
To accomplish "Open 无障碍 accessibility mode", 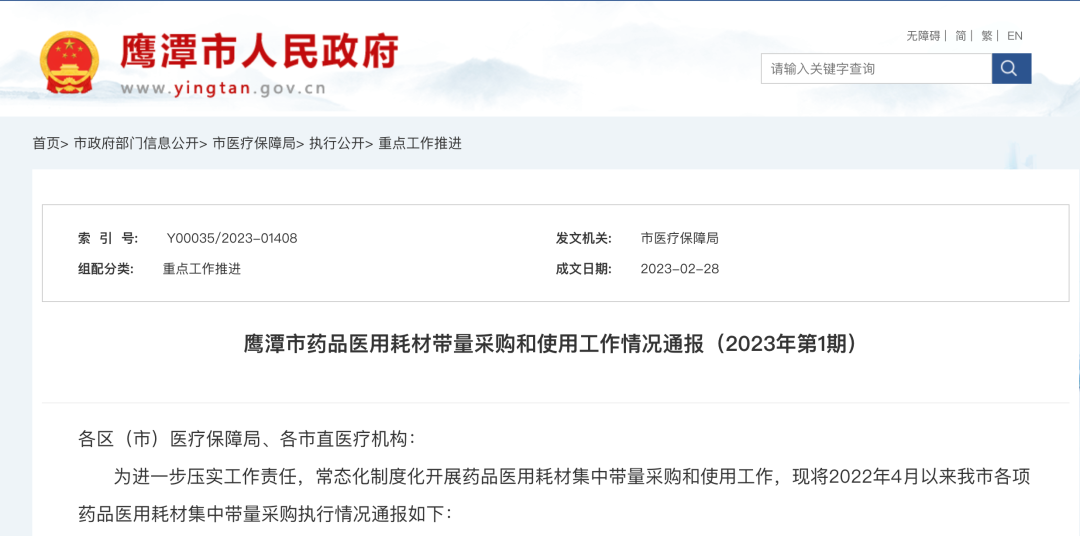I will tap(923, 36).
